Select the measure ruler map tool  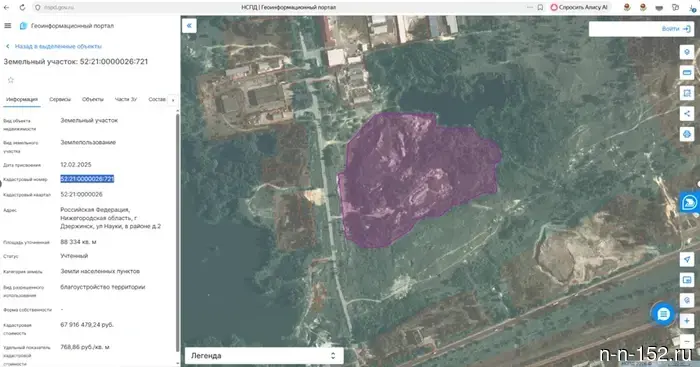[x=687, y=72]
